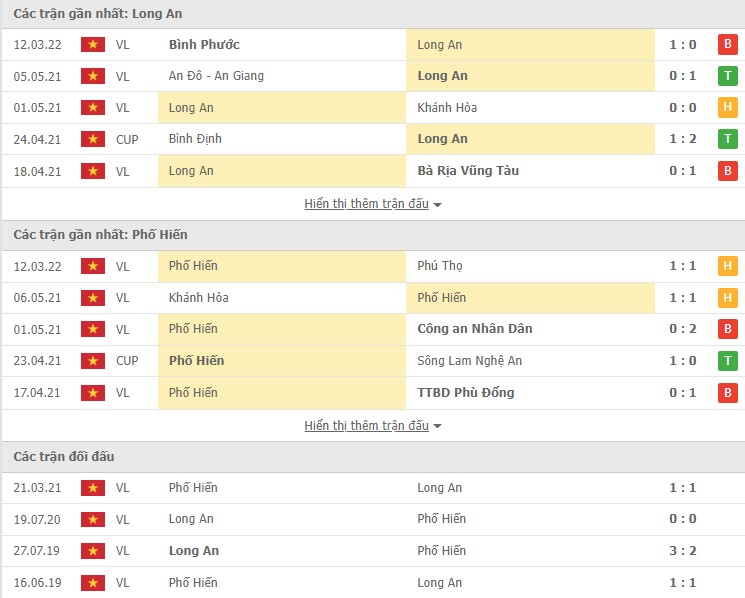Click Vietnam flag on 21.03.21 head-to-head row
The image size is (745, 598).
coord(93,488)
